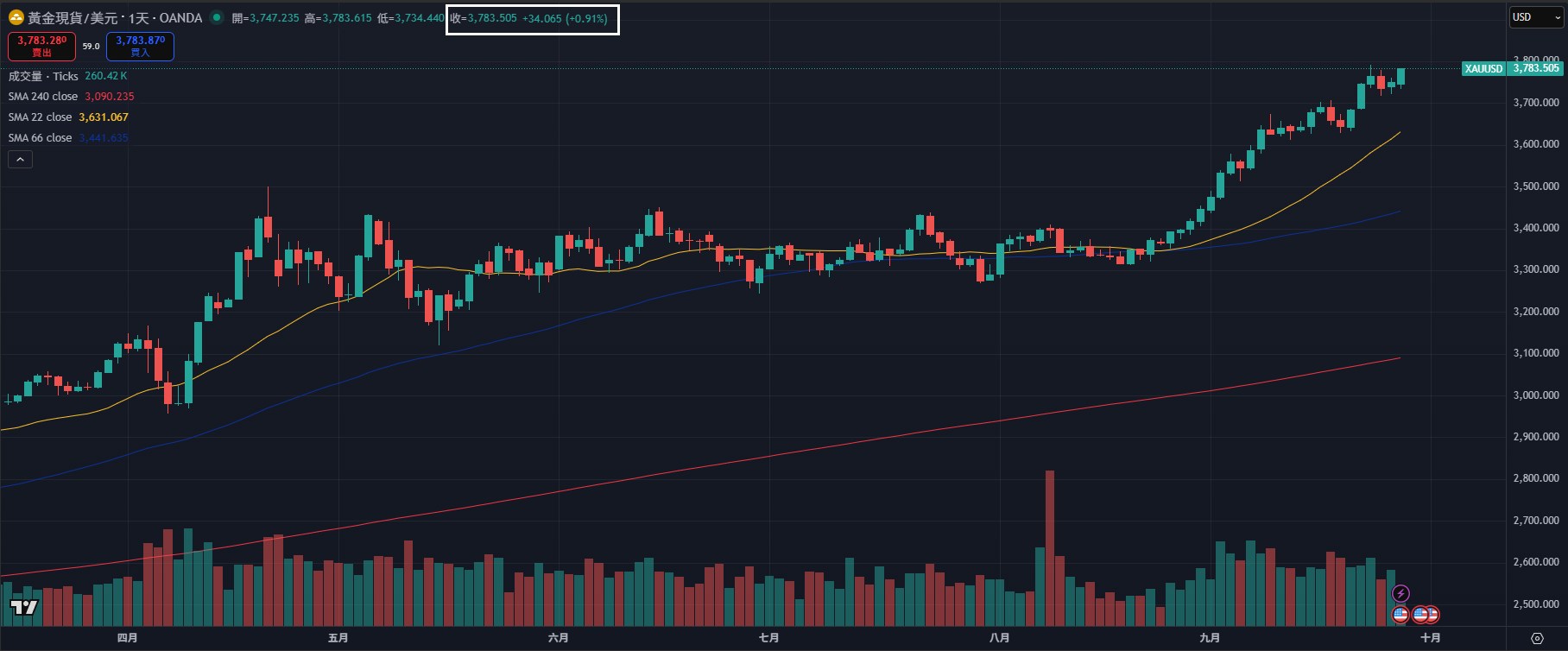This screenshot has height=651, width=1568.
Task: Open the purple lightning event marker
Action: (x=1400, y=593)
